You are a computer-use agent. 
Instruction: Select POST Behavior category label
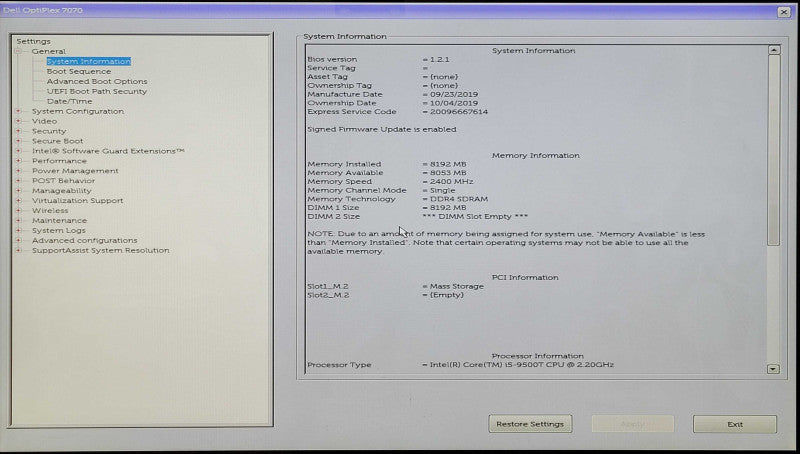[64, 181]
